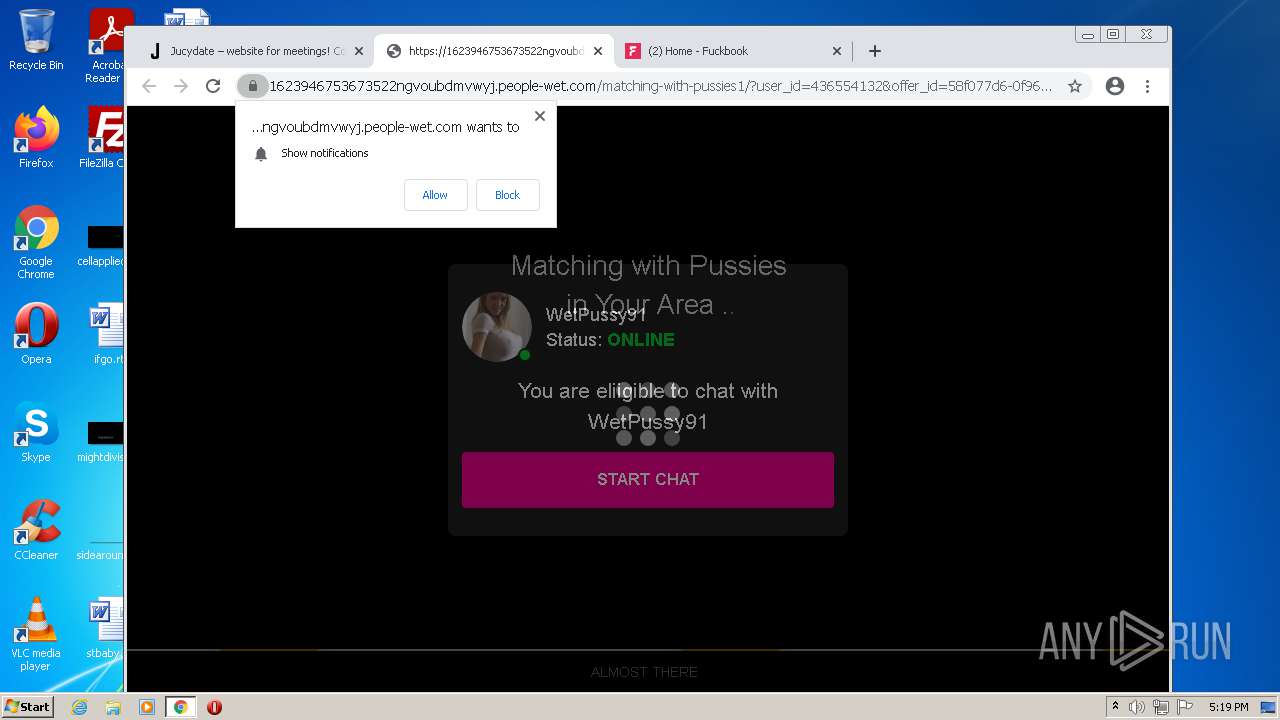The width and height of the screenshot is (1280, 720).
Task: Close the Fuckbook tab
Action: pyautogui.click(x=837, y=51)
